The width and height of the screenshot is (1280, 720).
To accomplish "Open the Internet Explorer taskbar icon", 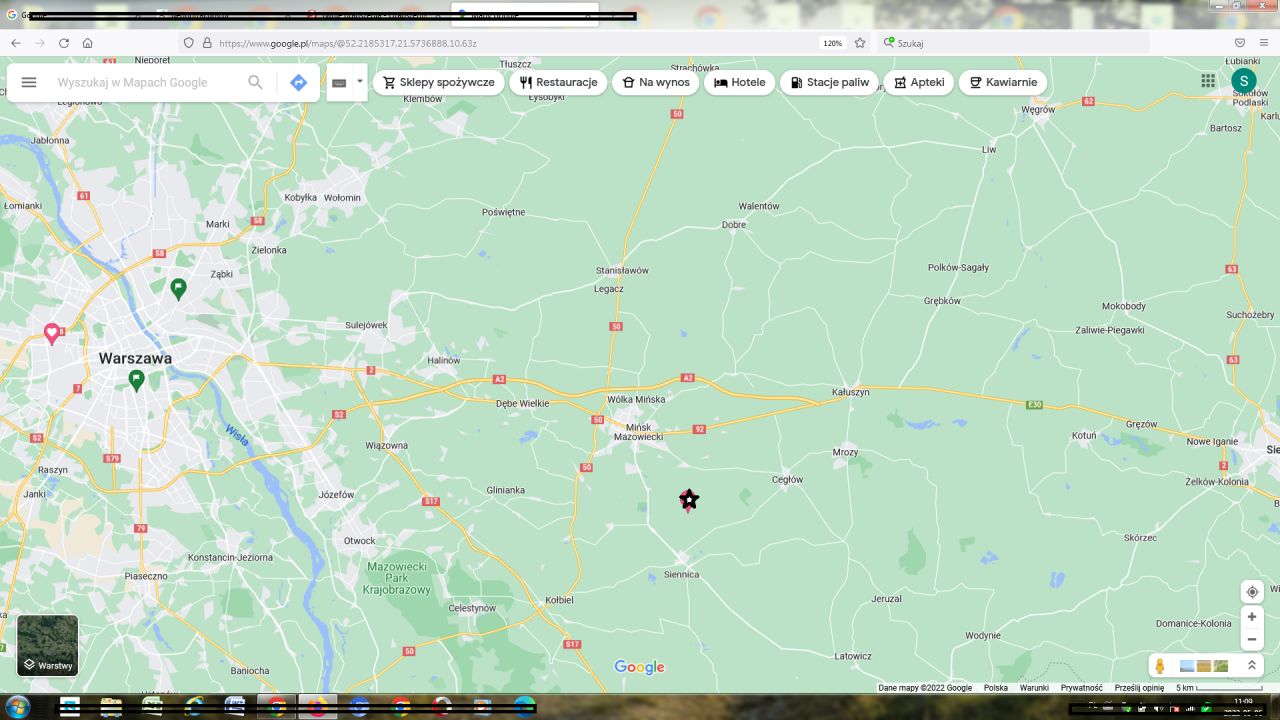I will 193,706.
